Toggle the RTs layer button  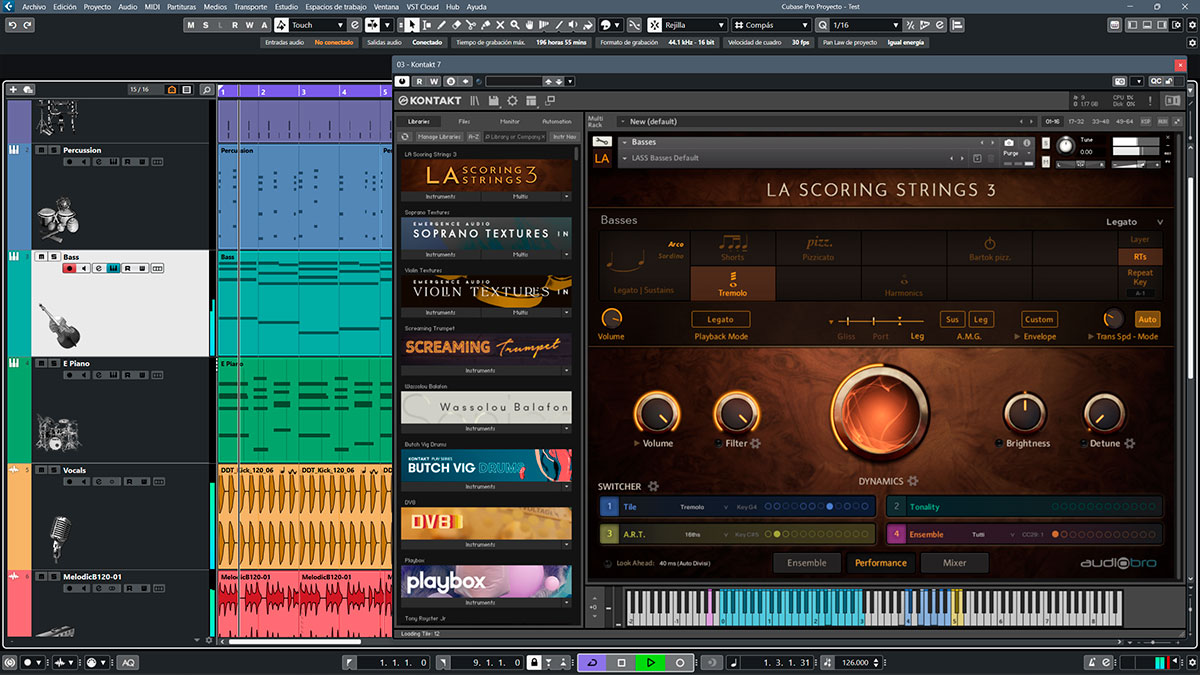point(1140,257)
